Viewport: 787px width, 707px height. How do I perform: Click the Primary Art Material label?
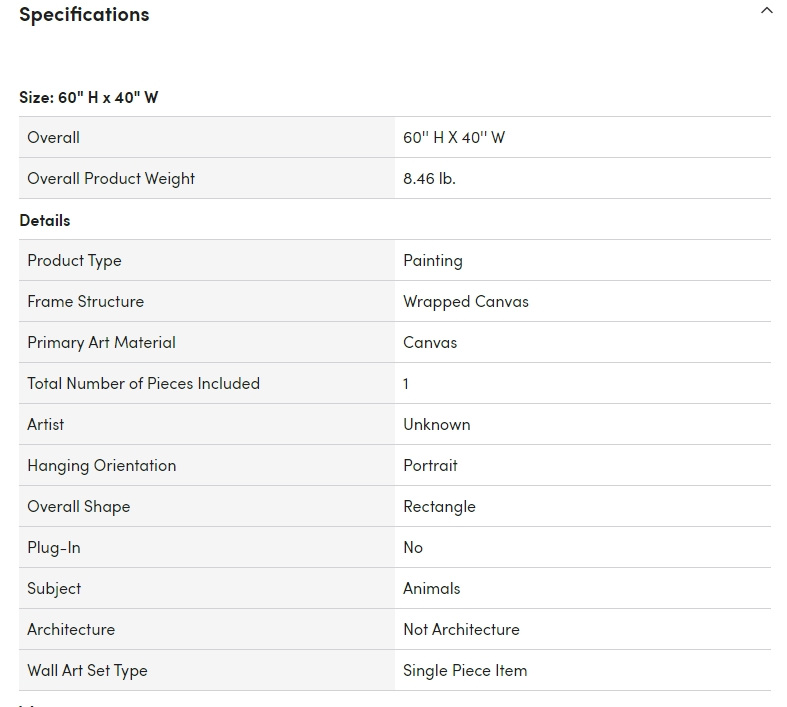(101, 342)
